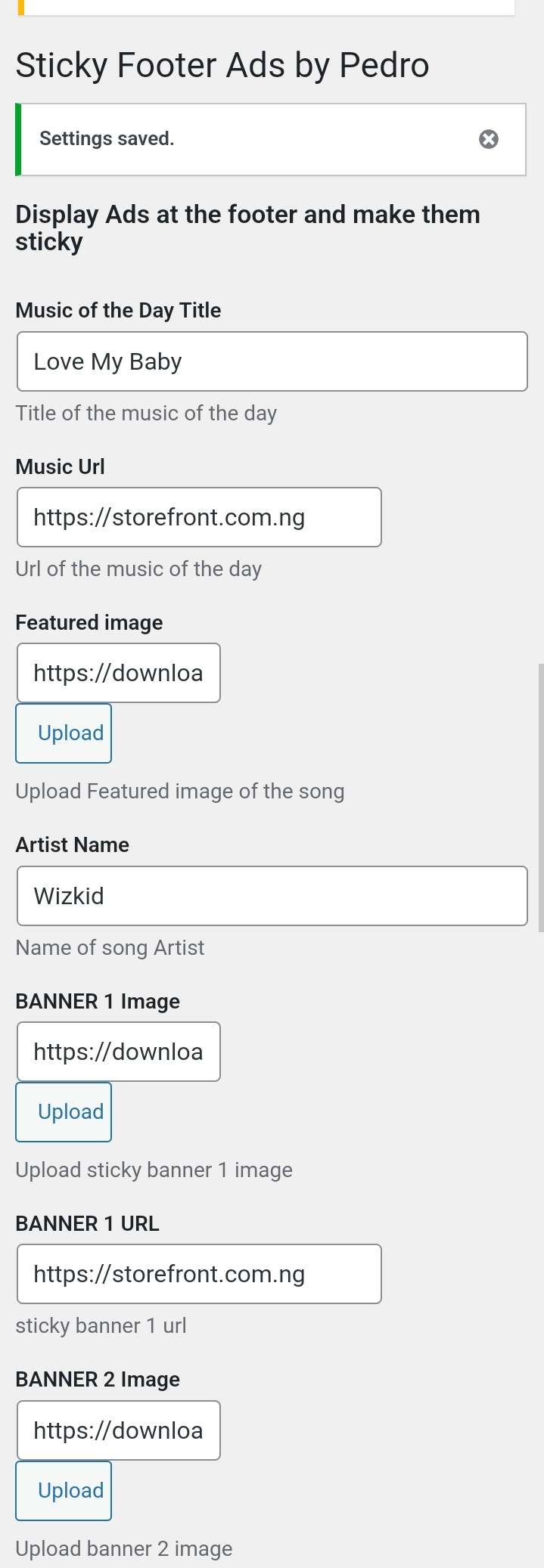Image resolution: width=544 pixels, height=1568 pixels.
Task: Click the BANNER 1 Image label
Action: coord(98,1001)
